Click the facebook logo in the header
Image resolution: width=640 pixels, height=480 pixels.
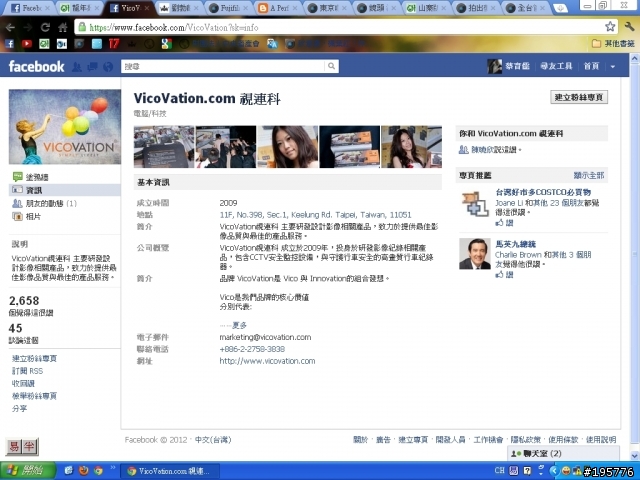(x=36, y=66)
